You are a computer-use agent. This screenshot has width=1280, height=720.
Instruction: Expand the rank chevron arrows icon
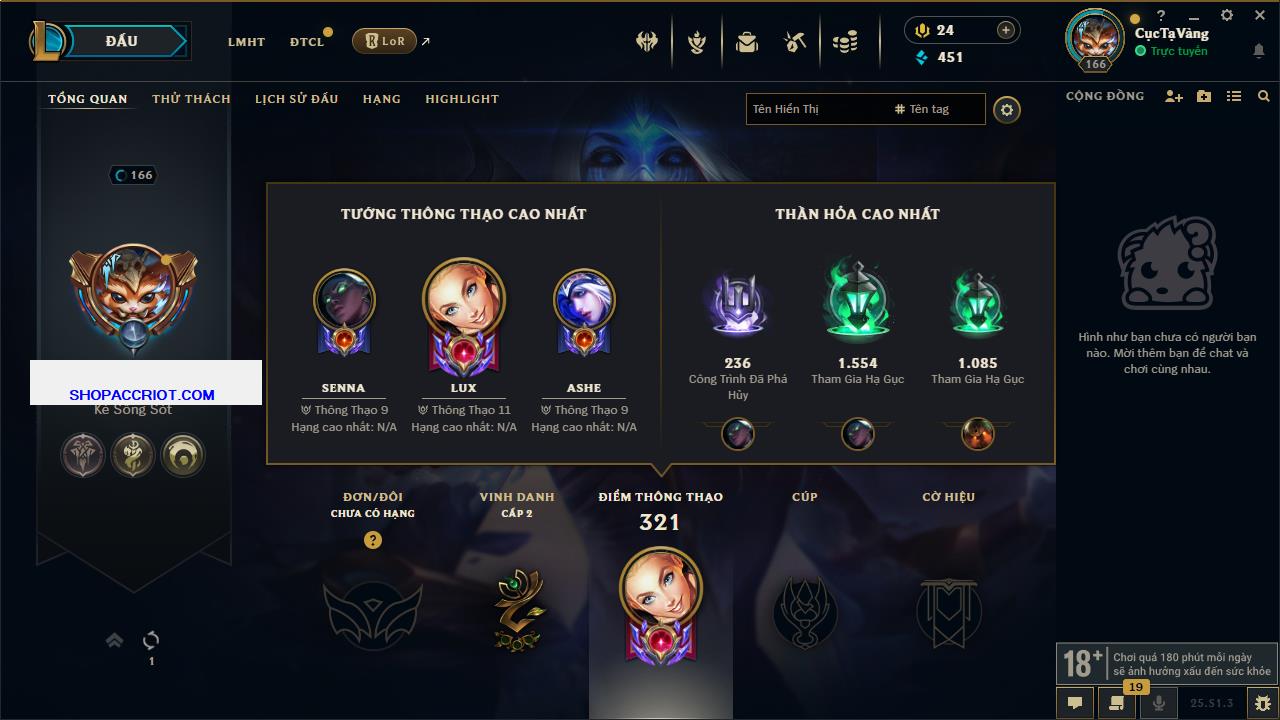point(114,640)
